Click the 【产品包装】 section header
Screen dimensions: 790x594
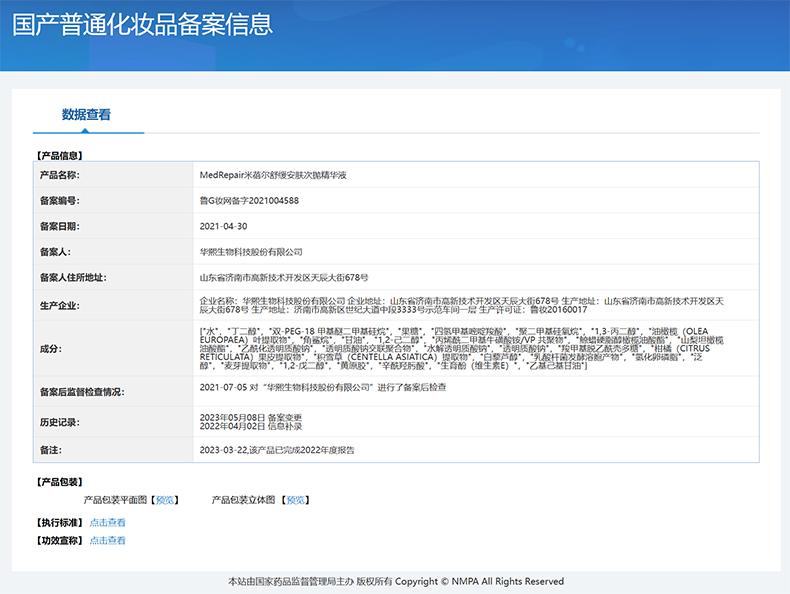(59, 482)
